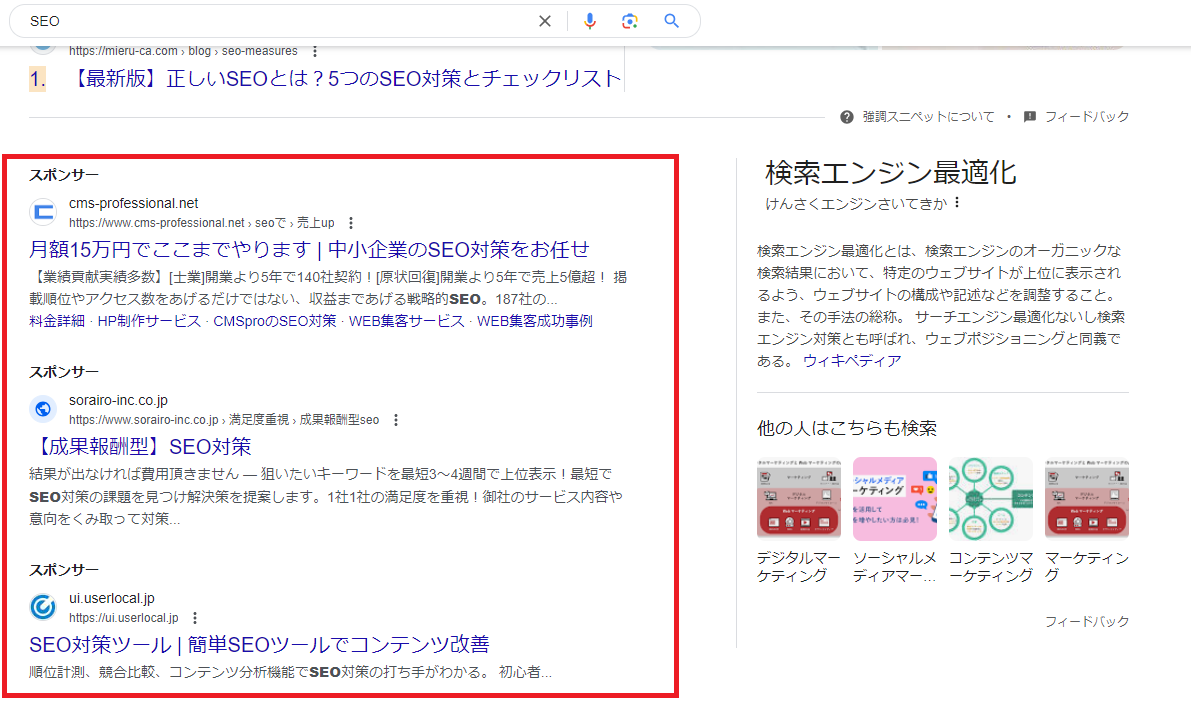Viewport: 1191px width, 711px height.
Task: Click the cms-professional.net site name text
Action: click(134, 204)
